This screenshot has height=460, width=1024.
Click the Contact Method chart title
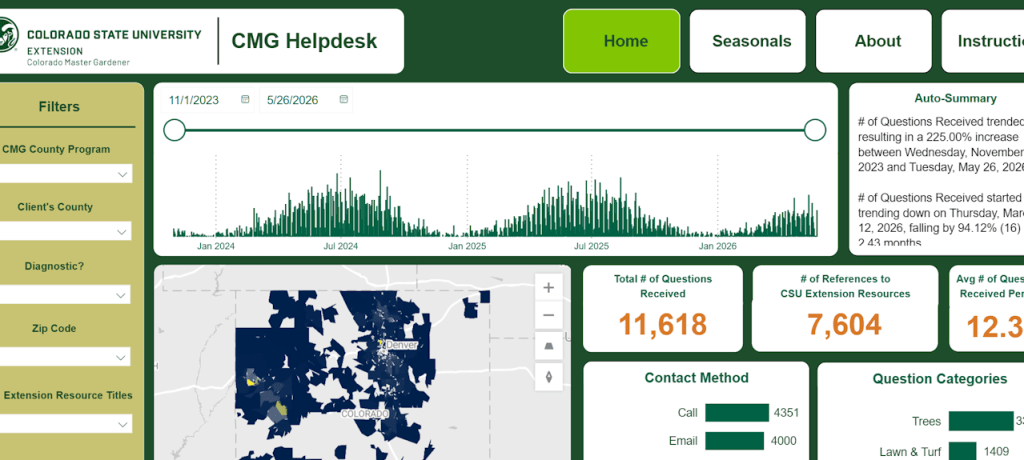(x=696, y=378)
